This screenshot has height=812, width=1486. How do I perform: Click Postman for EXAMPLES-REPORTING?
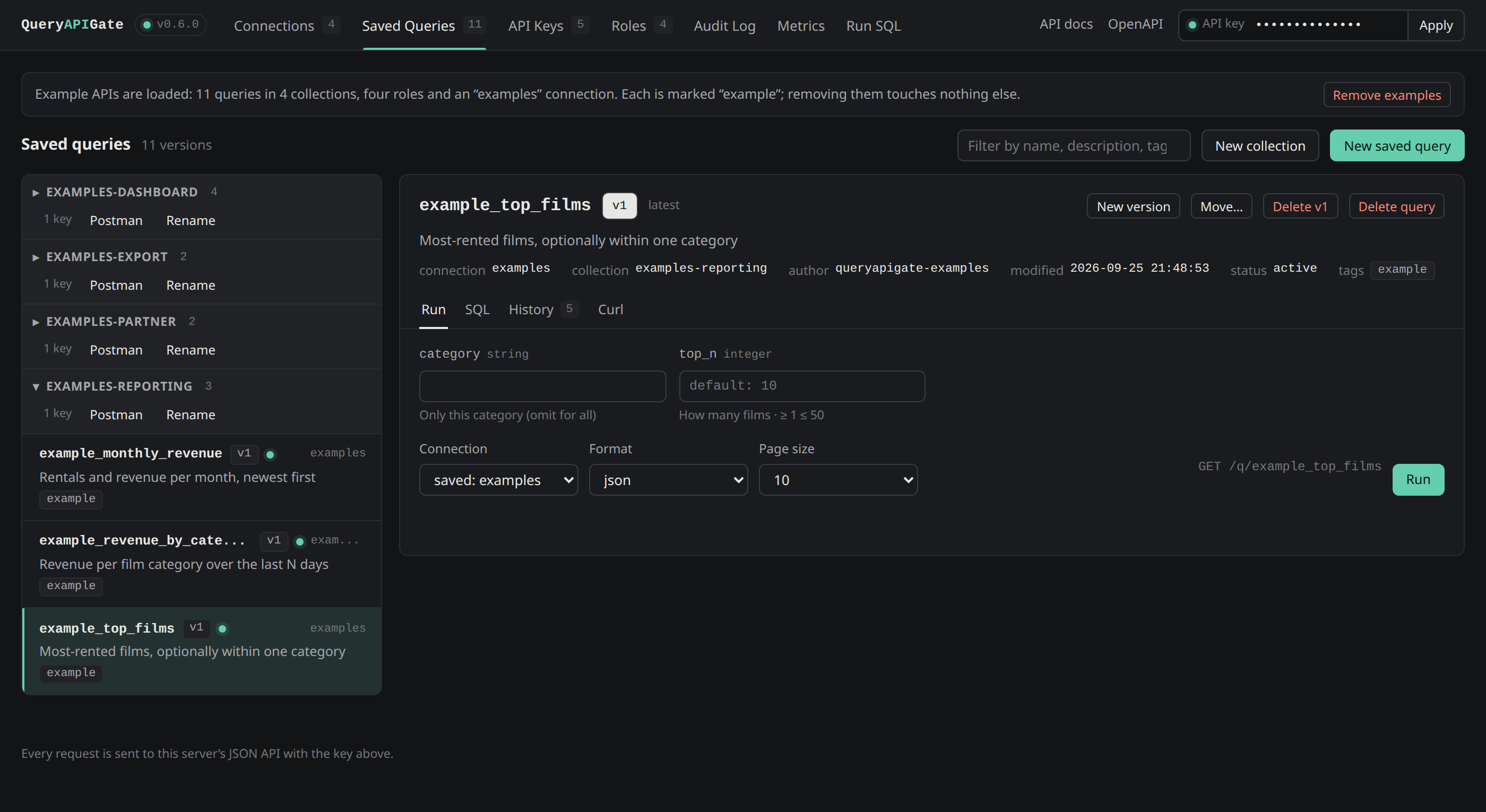tap(116, 414)
